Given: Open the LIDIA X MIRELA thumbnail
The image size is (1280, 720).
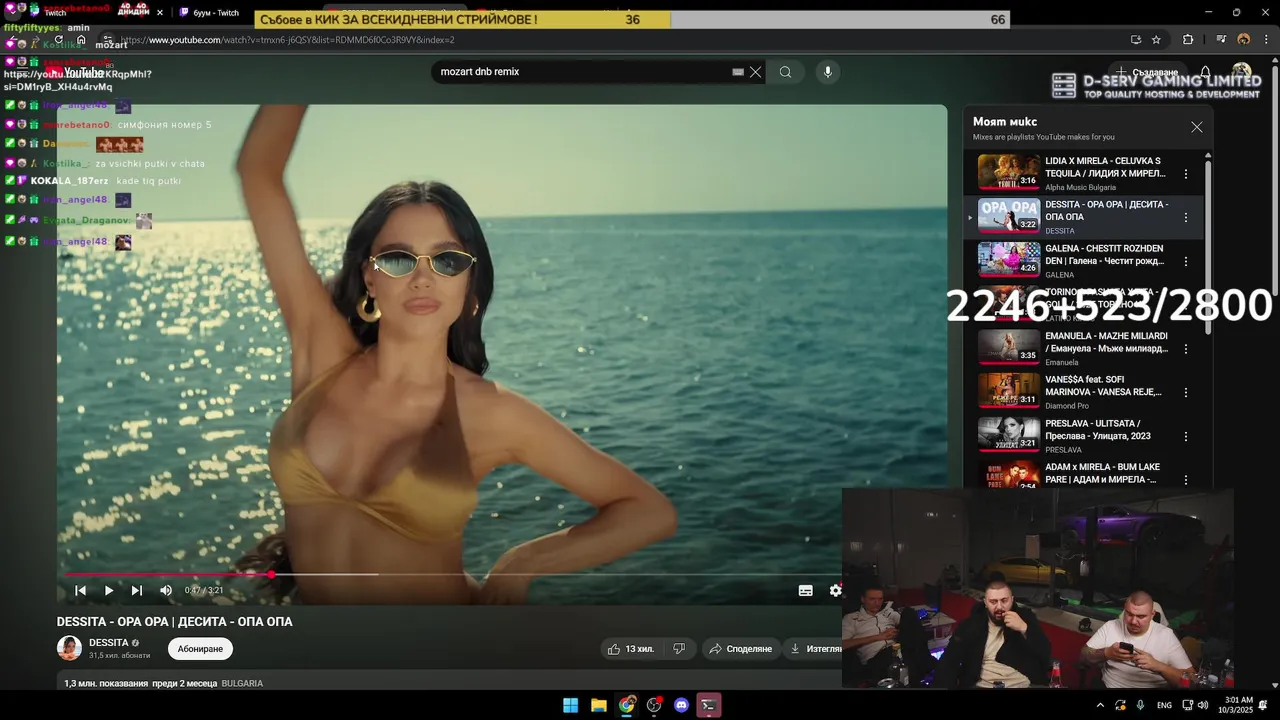Looking at the screenshot, I should pyautogui.click(x=1008, y=172).
